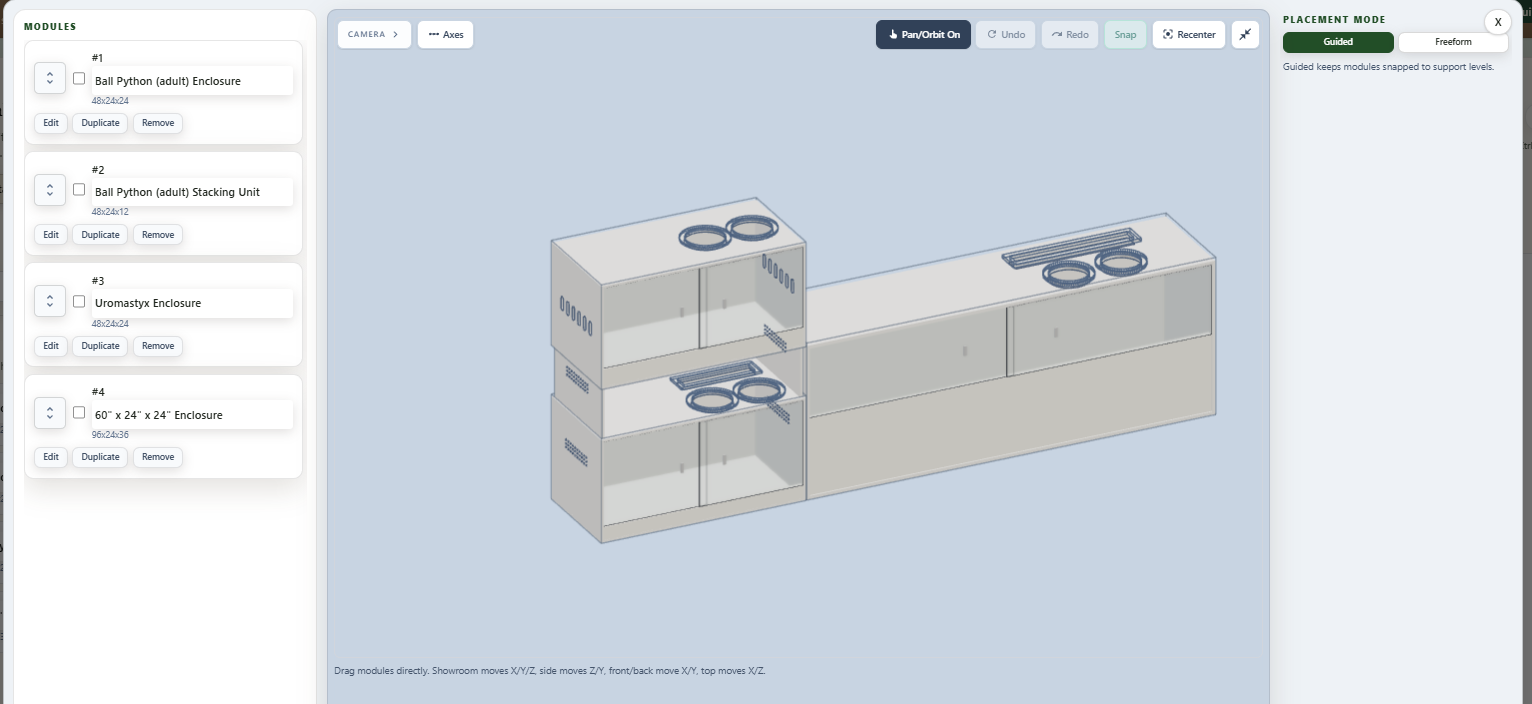Edit the Ball Python (adult) Enclosure name field
Viewport: 1532px width, 704px height.
pos(192,81)
